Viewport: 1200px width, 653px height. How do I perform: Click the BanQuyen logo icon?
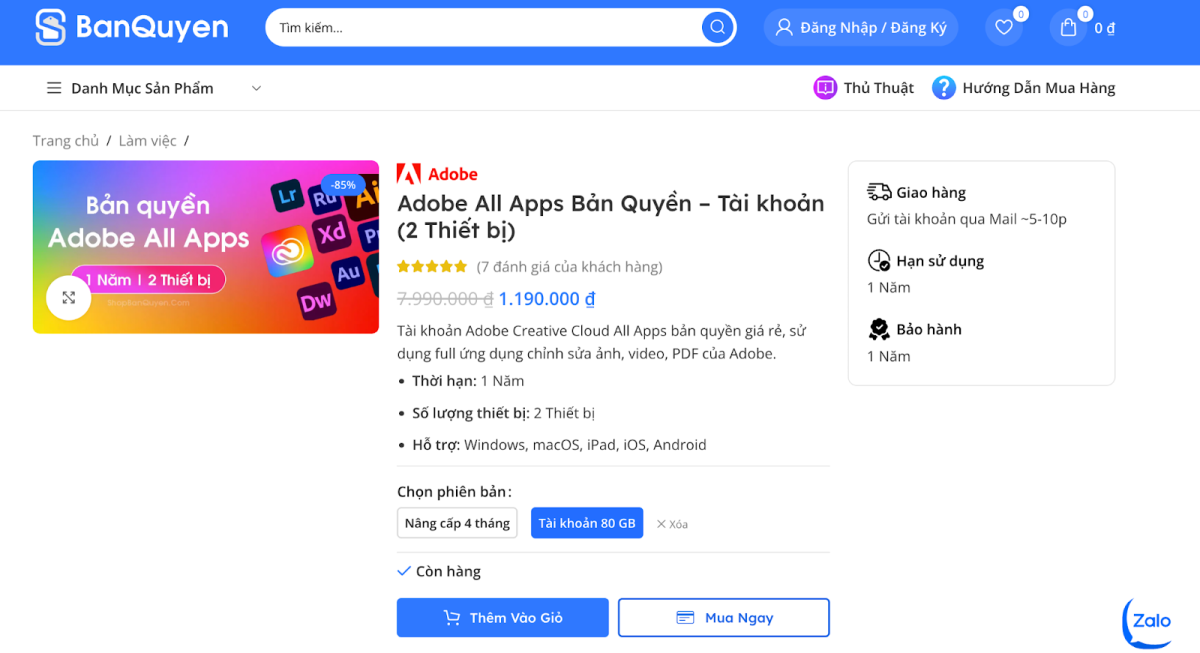coord(50,27)
